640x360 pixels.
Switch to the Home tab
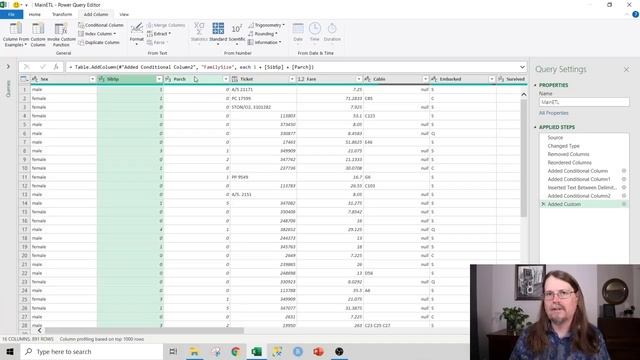click(x=35, y=14)
